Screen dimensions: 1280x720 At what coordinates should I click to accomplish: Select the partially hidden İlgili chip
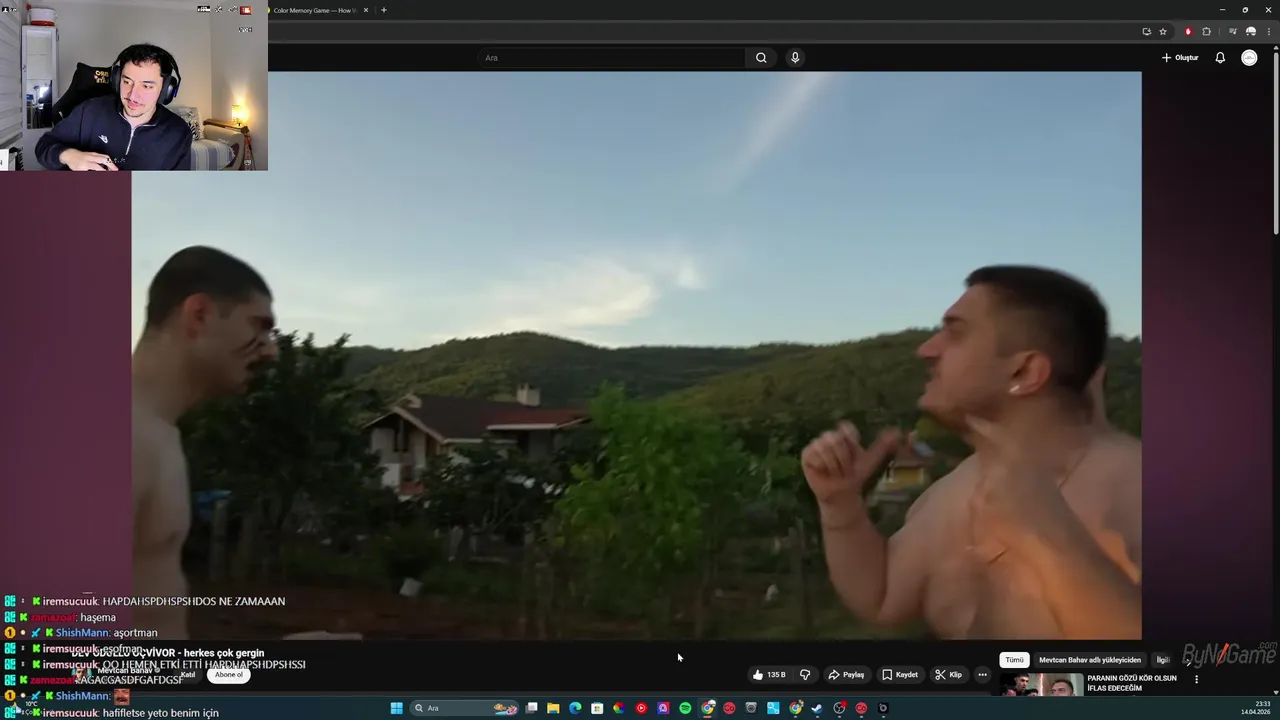click(x=1163, y=660)
